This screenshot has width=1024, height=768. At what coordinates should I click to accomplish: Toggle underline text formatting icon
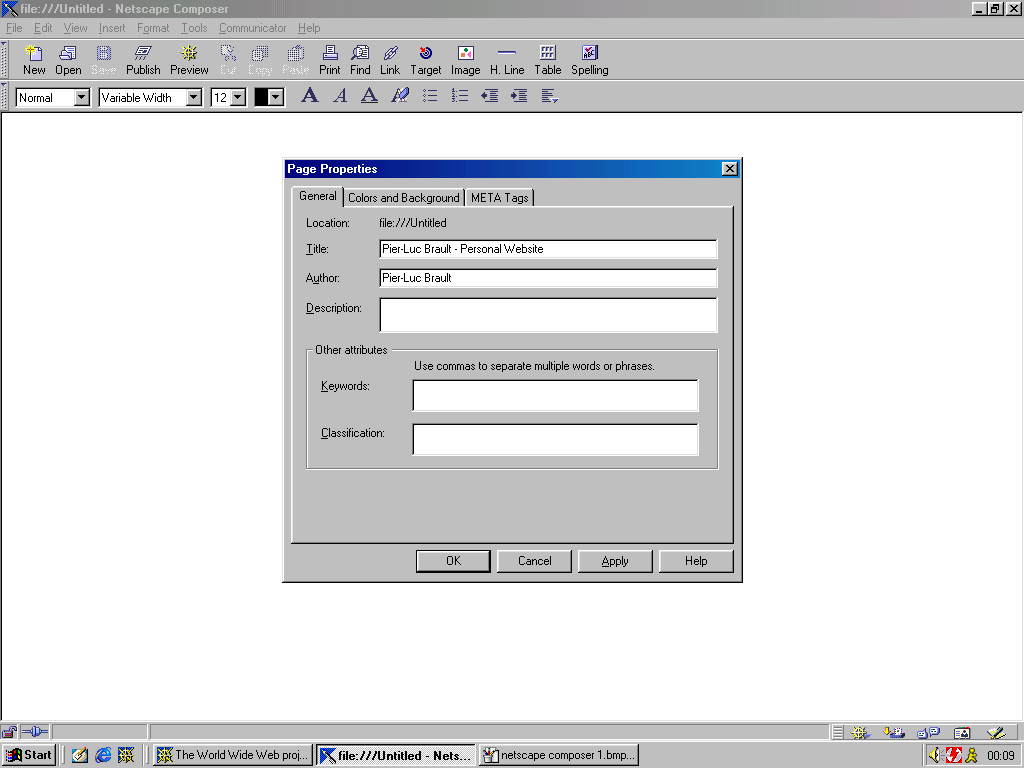(x=370, y=96)
